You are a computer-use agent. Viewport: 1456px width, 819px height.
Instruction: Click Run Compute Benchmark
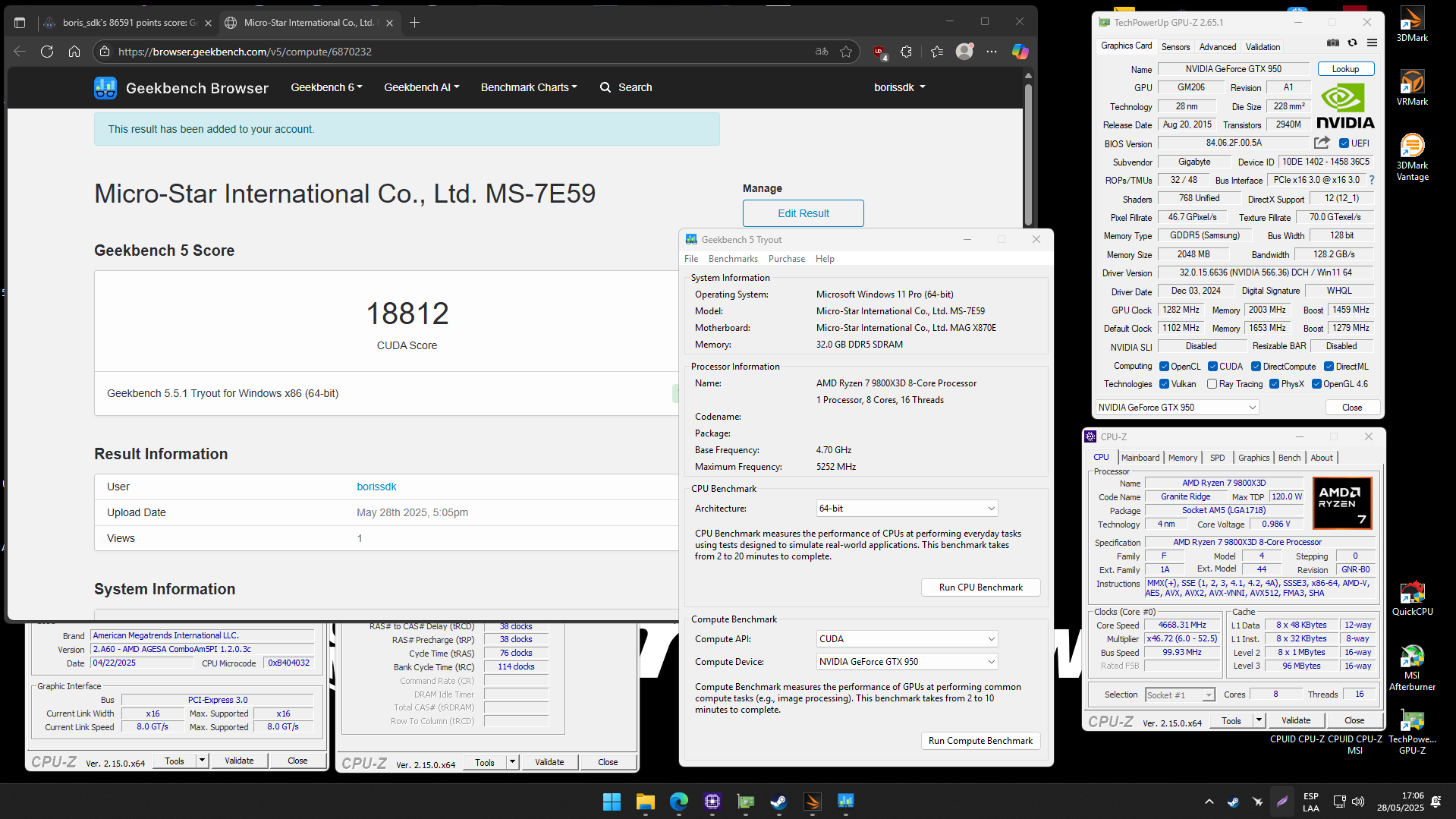[980, 741]
